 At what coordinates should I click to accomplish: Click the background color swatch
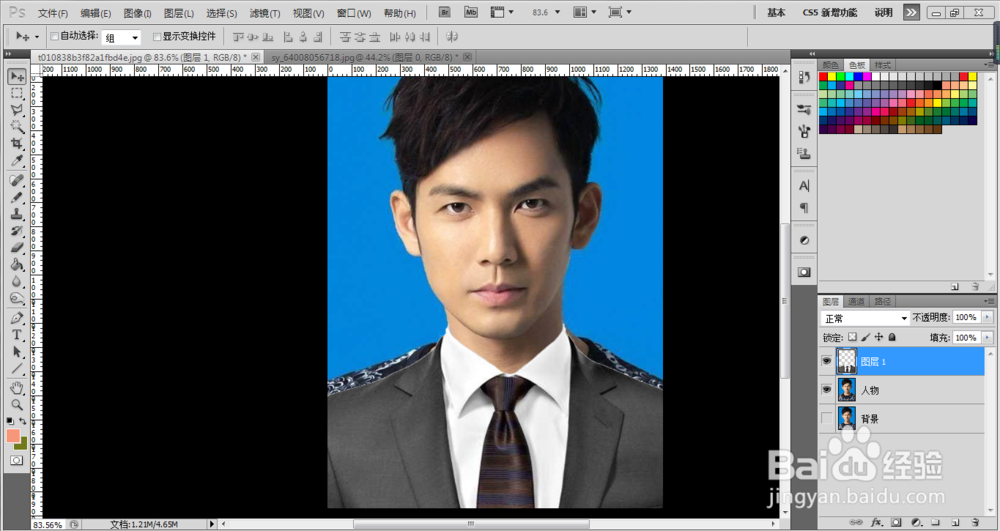coord(24,444)
